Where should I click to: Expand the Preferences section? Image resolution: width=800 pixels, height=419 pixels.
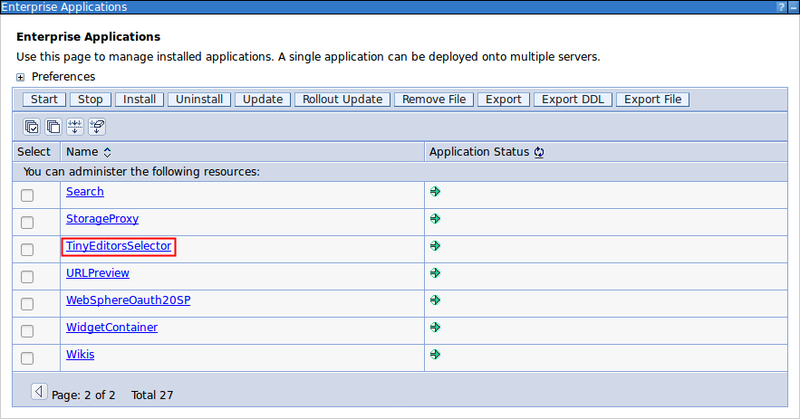tap(21, 77)
